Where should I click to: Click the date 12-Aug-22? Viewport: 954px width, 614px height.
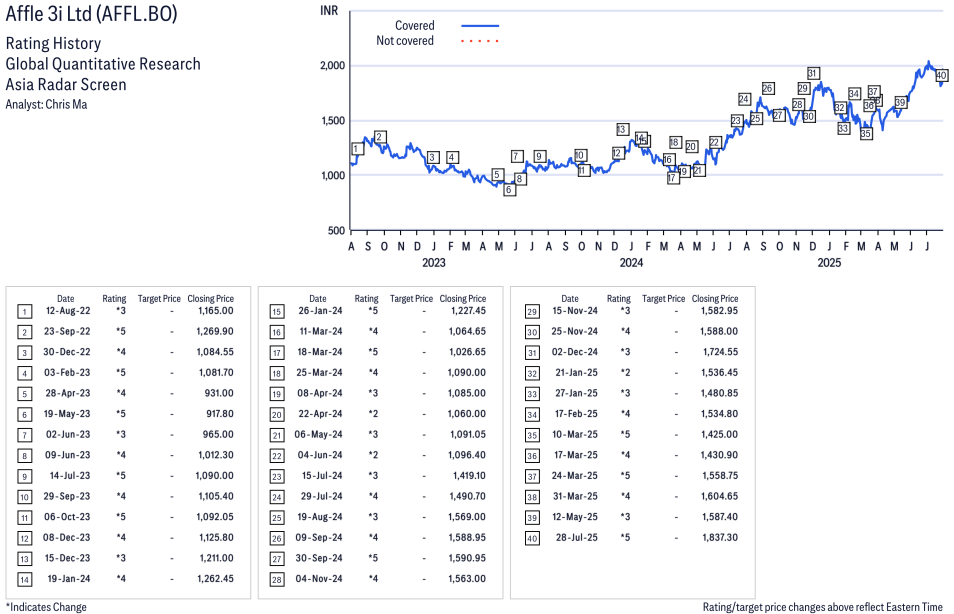(x=68, y=311)
